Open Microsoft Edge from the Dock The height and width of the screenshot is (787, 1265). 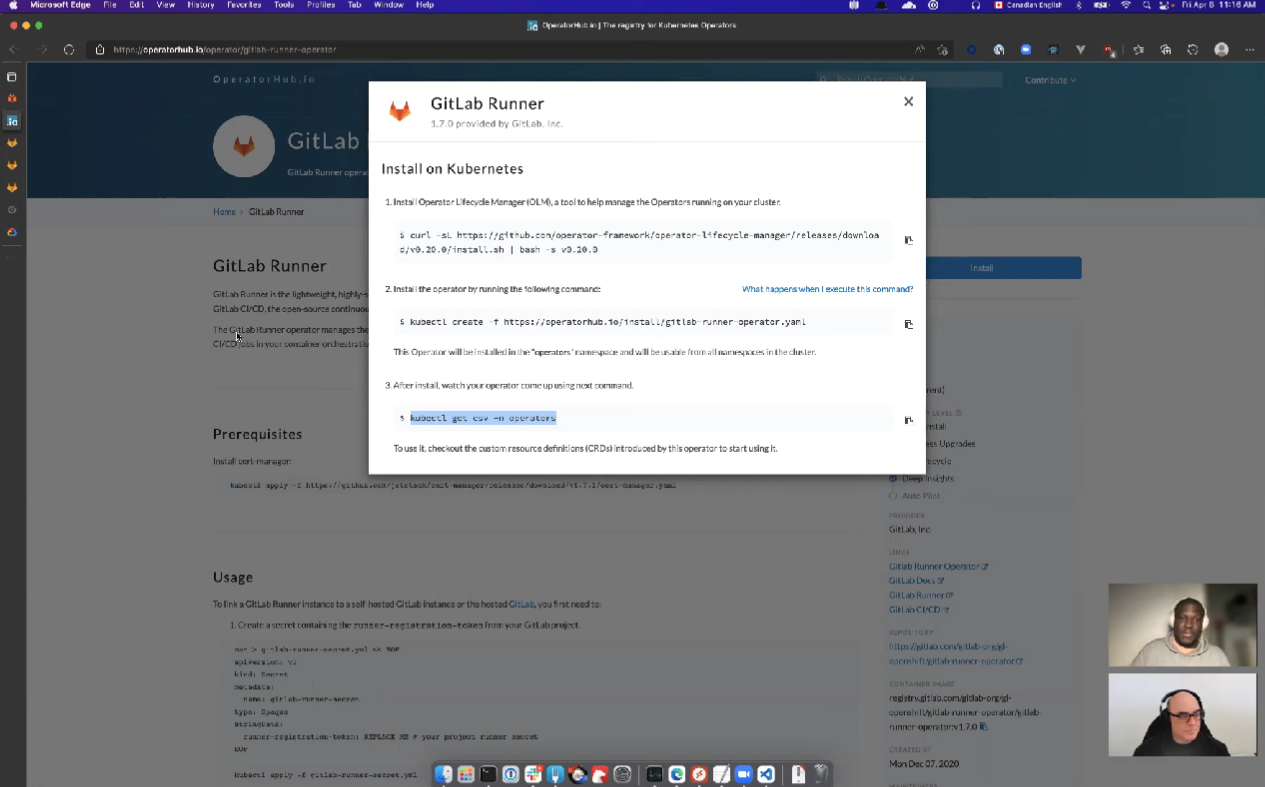[677, 774]
